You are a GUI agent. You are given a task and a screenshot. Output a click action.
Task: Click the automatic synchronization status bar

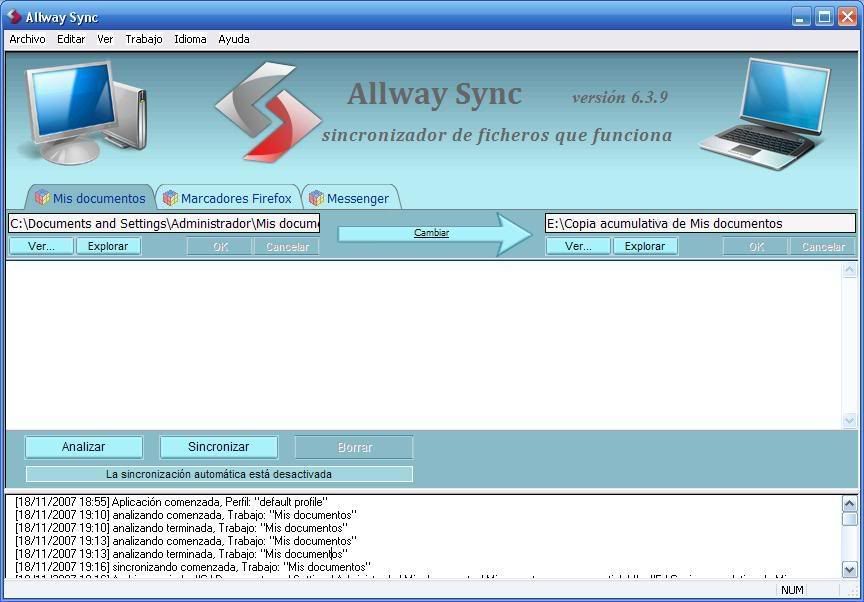click(219, 474)
